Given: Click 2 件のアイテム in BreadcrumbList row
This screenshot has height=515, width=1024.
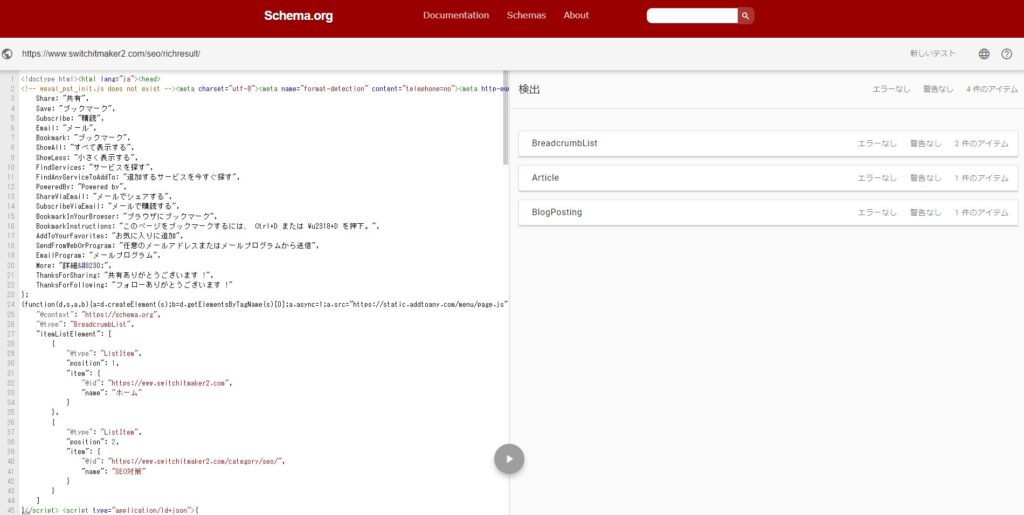Looking at the screenshot, I should tap(981, 144).
